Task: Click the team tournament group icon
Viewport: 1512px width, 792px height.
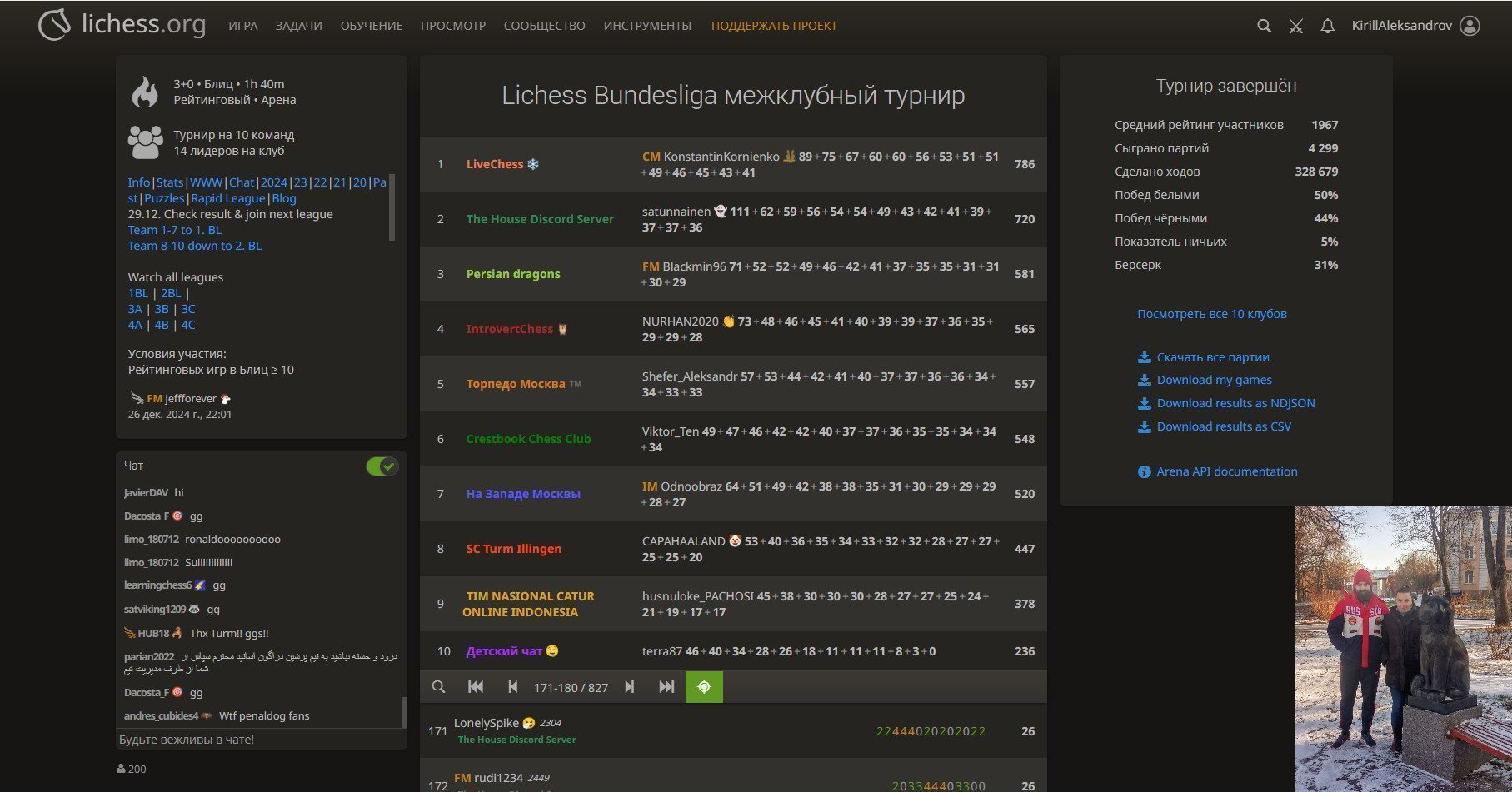Action: 146,142
